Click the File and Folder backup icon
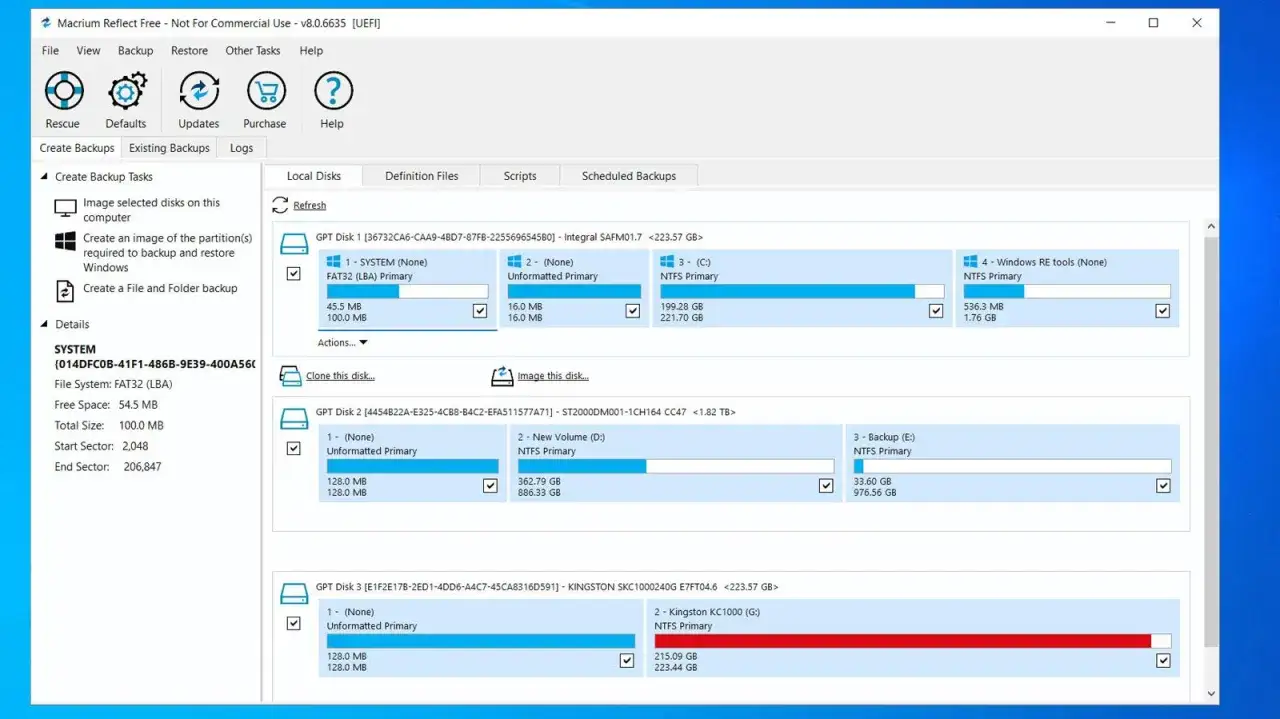This screenshot has height=719, width=1280. 65,291
